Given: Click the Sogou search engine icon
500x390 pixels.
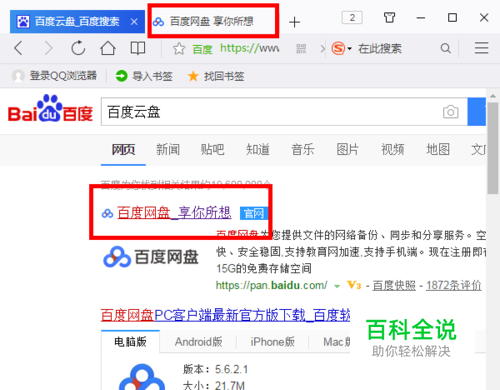Looking at the screenshot, I should [x=338, y=48].
